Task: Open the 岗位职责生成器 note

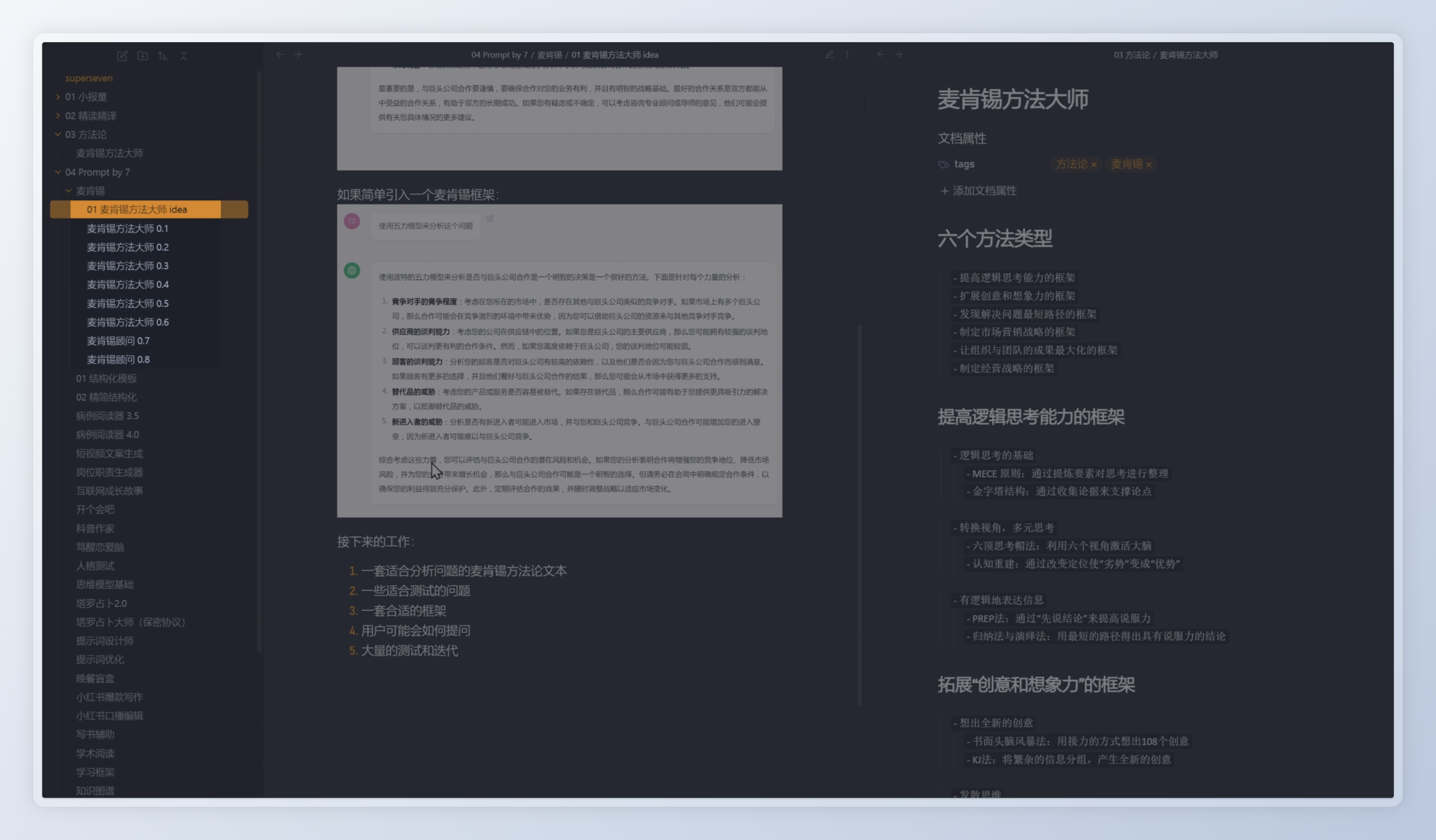Action: (109, 472)
